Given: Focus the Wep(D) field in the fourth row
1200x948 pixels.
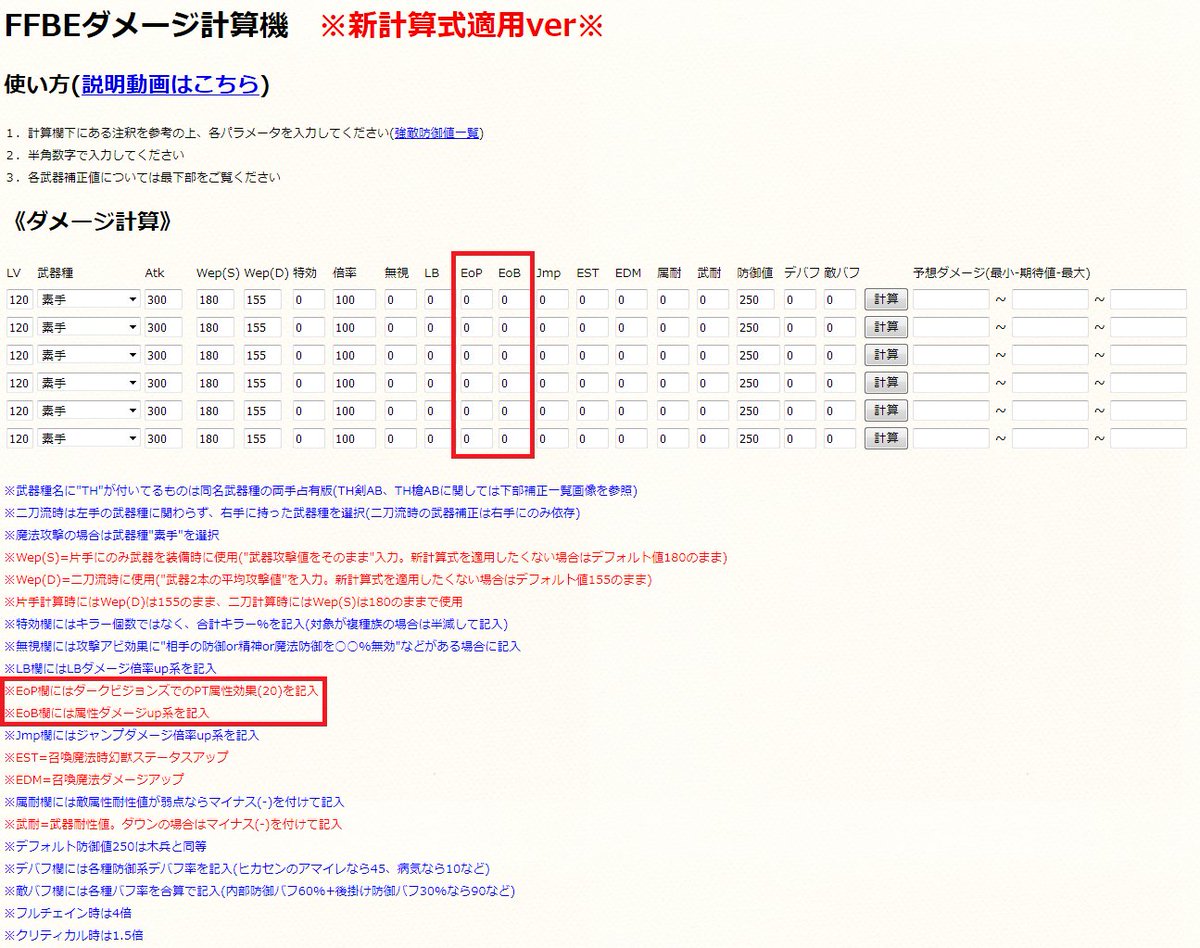Looking at the screenshot, I should click(263, 383).
